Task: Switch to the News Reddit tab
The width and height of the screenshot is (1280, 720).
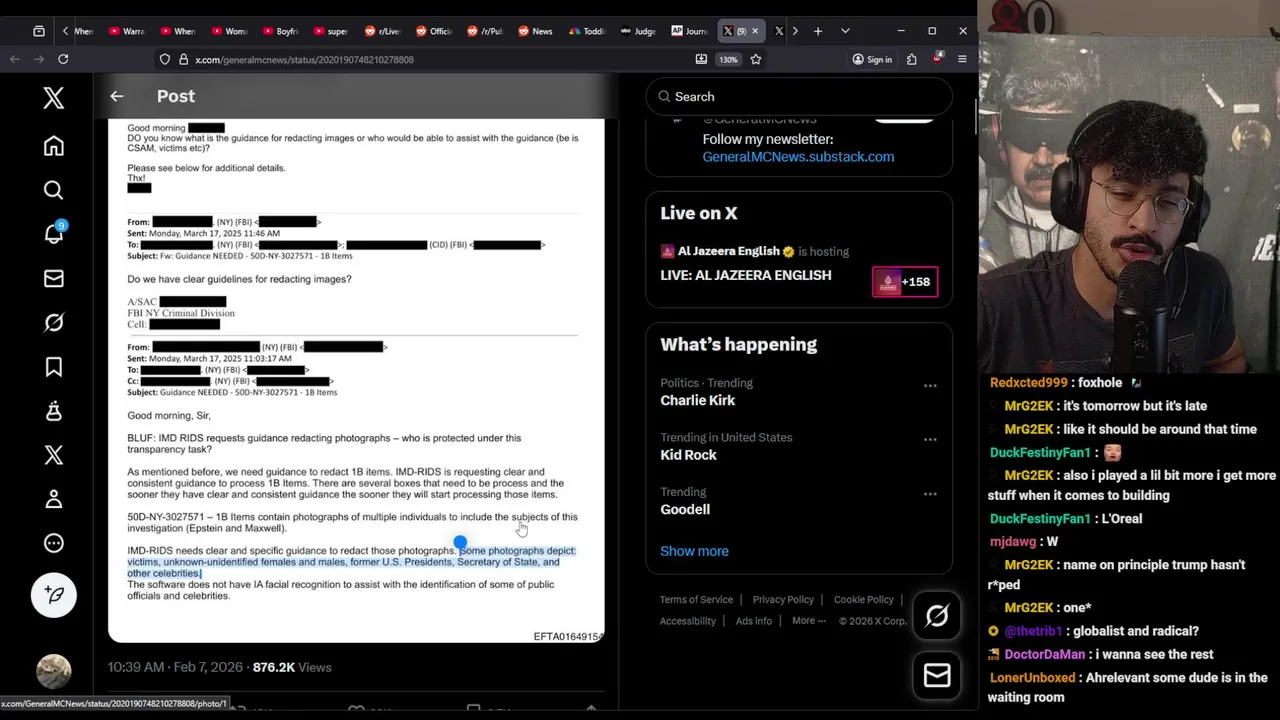Action: [x=535, y=31]
